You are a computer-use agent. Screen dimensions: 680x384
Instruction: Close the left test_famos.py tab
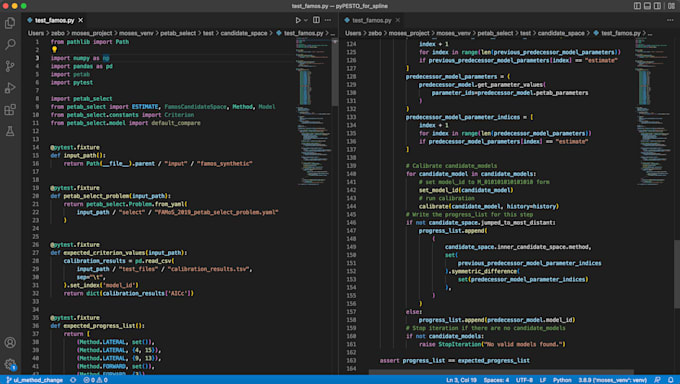81,20
